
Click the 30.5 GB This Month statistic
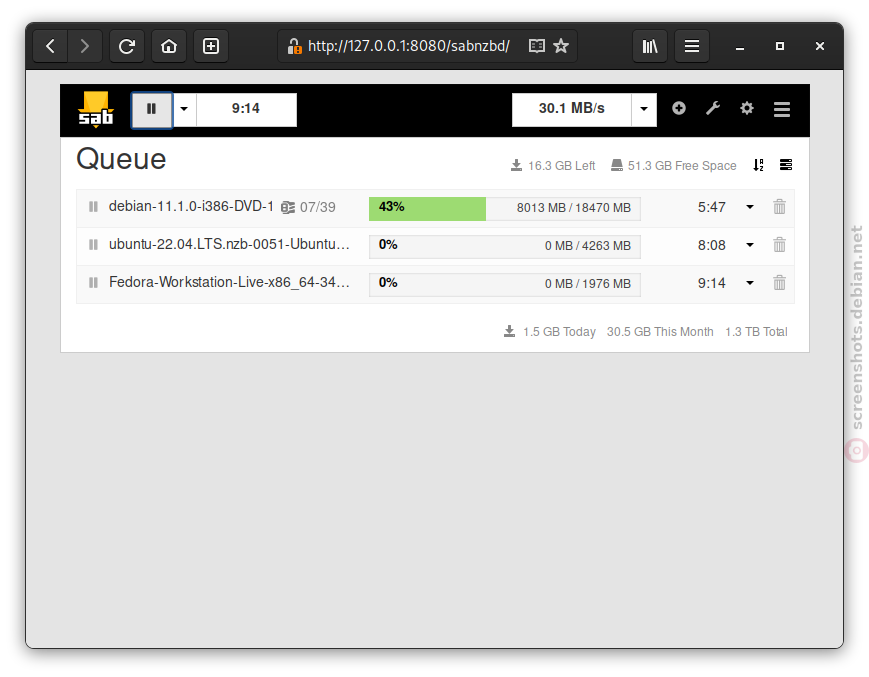(x=660, y=332)
